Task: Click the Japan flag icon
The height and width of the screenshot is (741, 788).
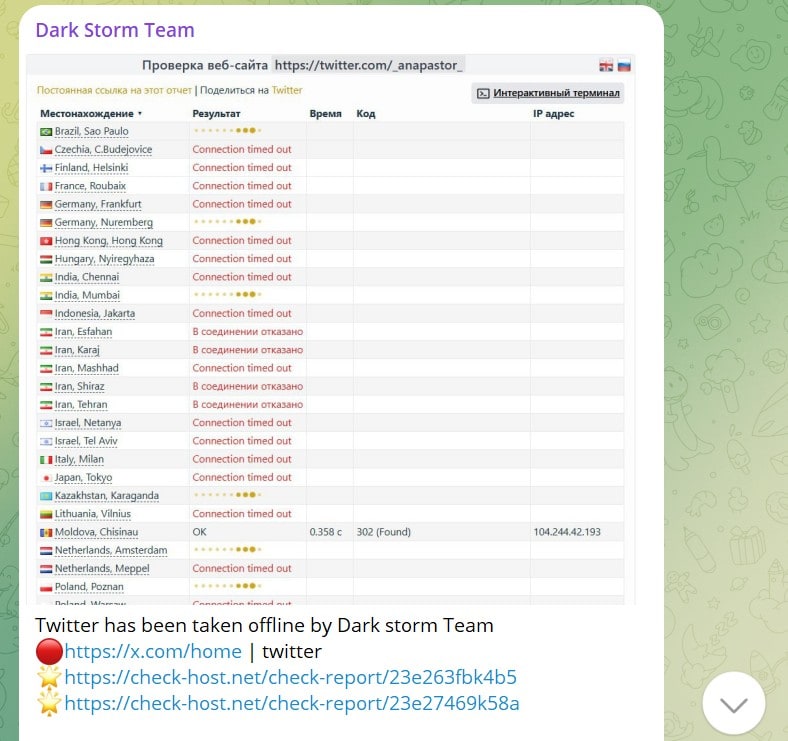Action: pos(46,478)
